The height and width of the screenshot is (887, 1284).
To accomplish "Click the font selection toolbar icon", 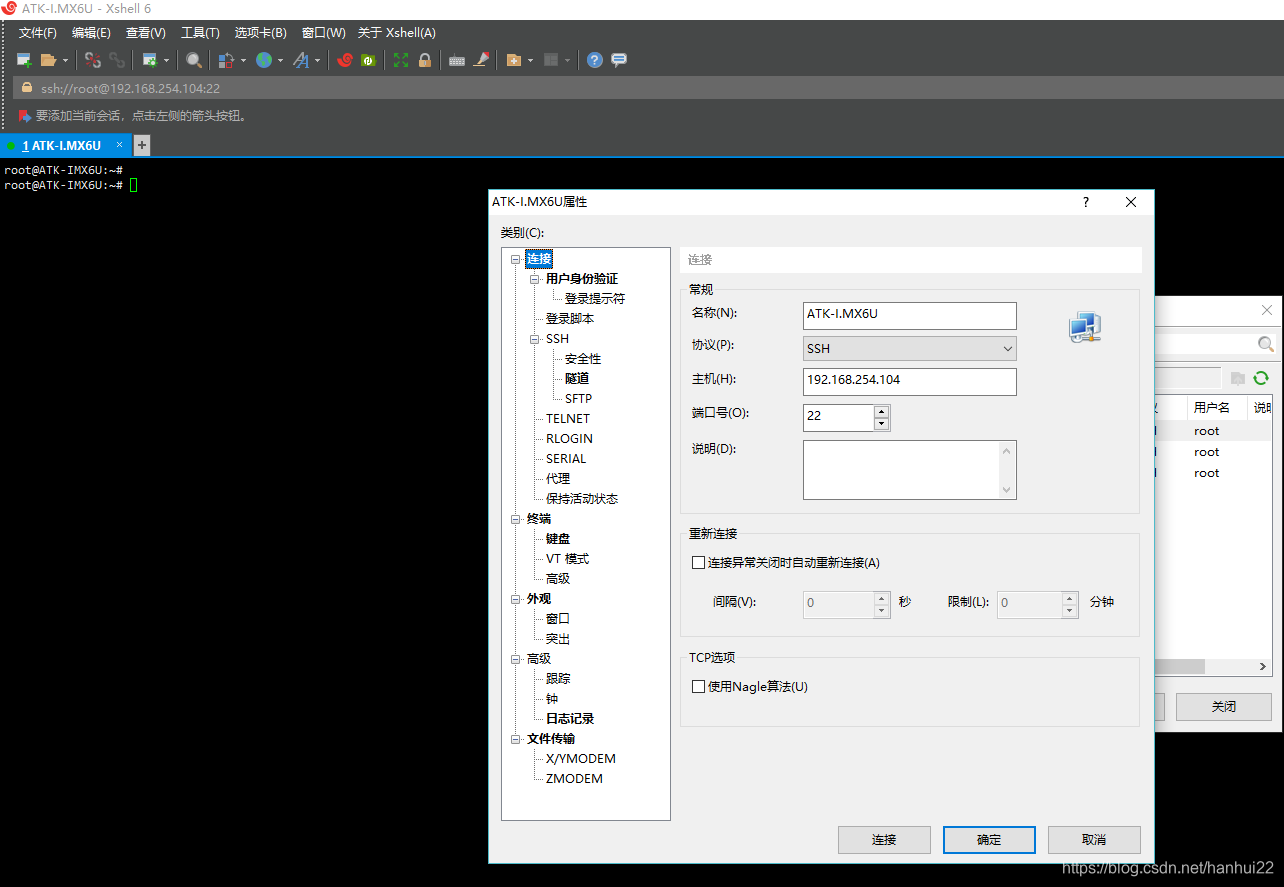I will pos(302,60).
